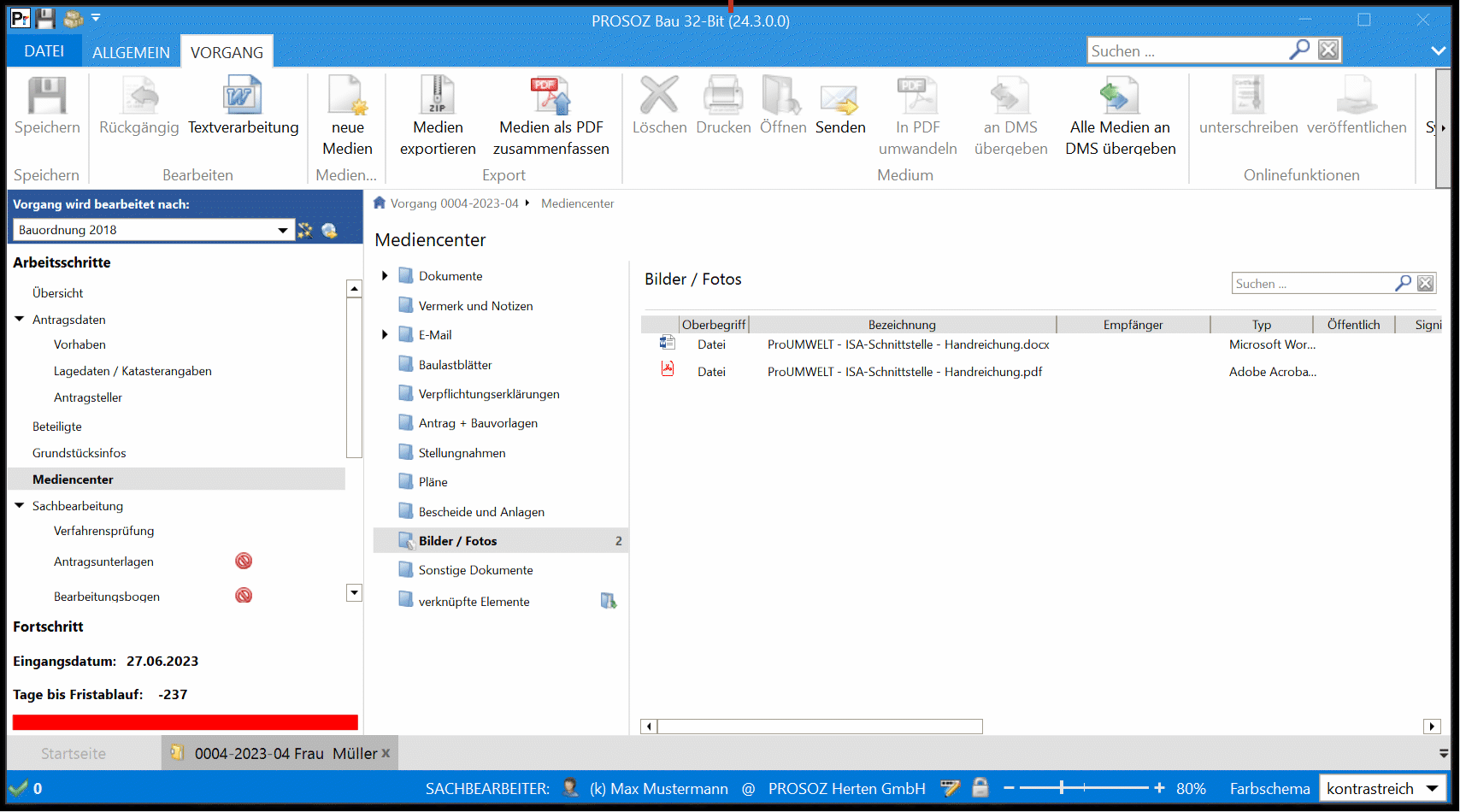Add new media with neue Medien
Screen dimensions: 1460x812
(x=348, y=115)
